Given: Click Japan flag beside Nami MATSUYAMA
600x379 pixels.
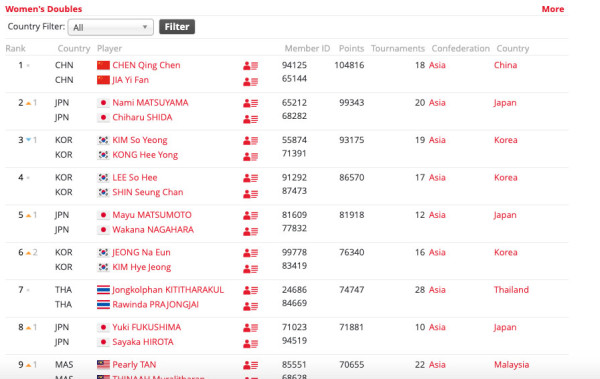Looking at the screenshot, I should 103,103.
